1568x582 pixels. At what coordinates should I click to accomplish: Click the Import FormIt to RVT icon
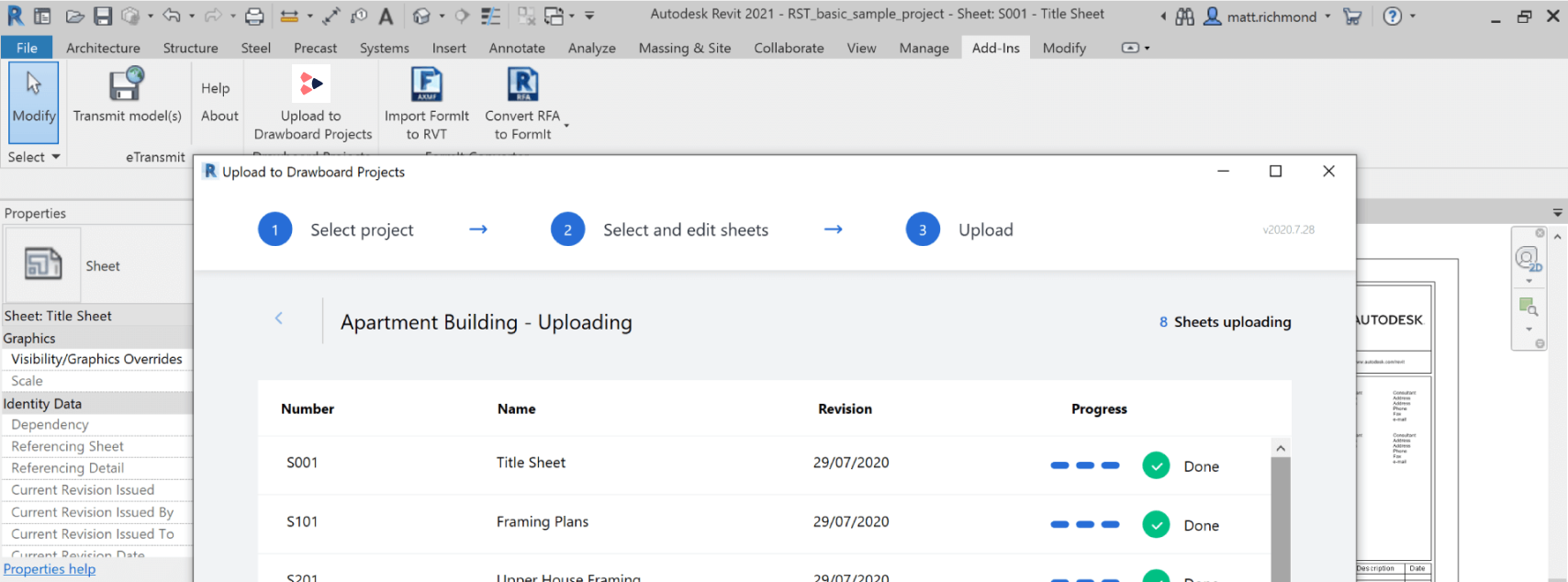pos(427,84)
